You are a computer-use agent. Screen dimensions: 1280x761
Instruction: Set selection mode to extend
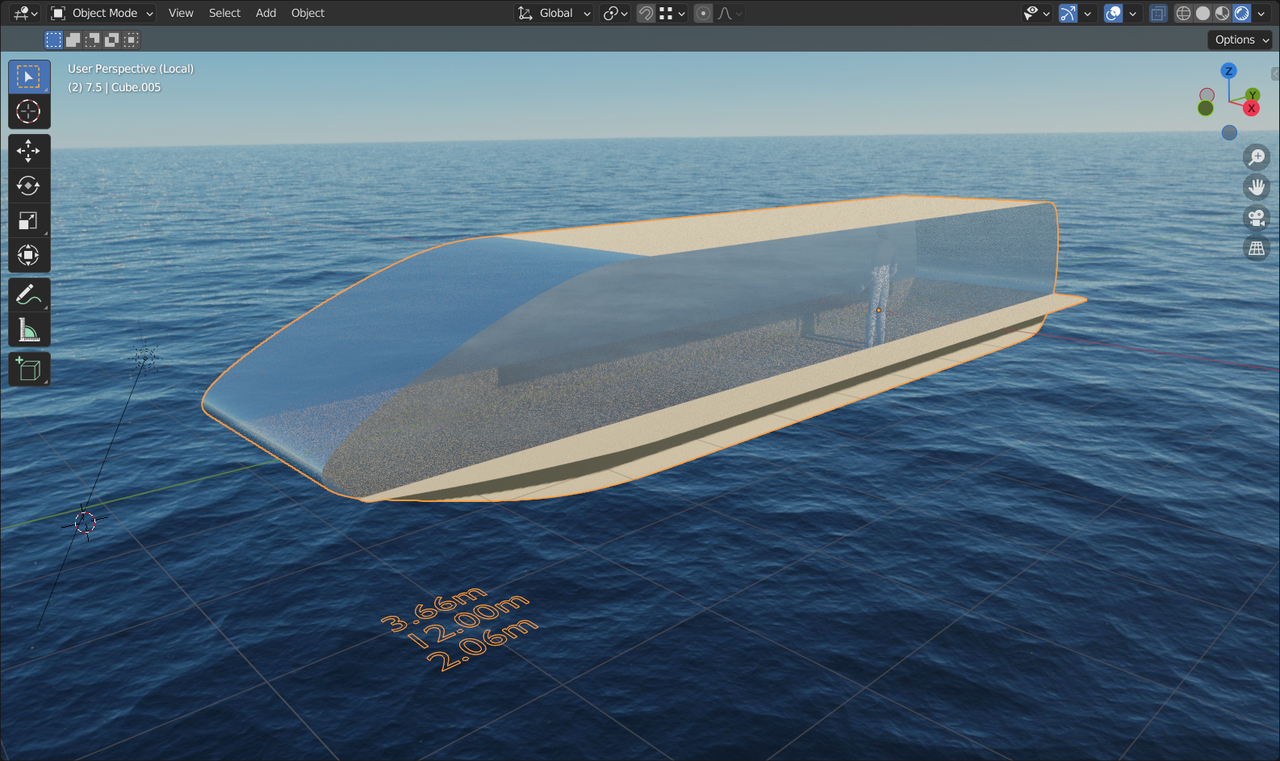(73, 40)
